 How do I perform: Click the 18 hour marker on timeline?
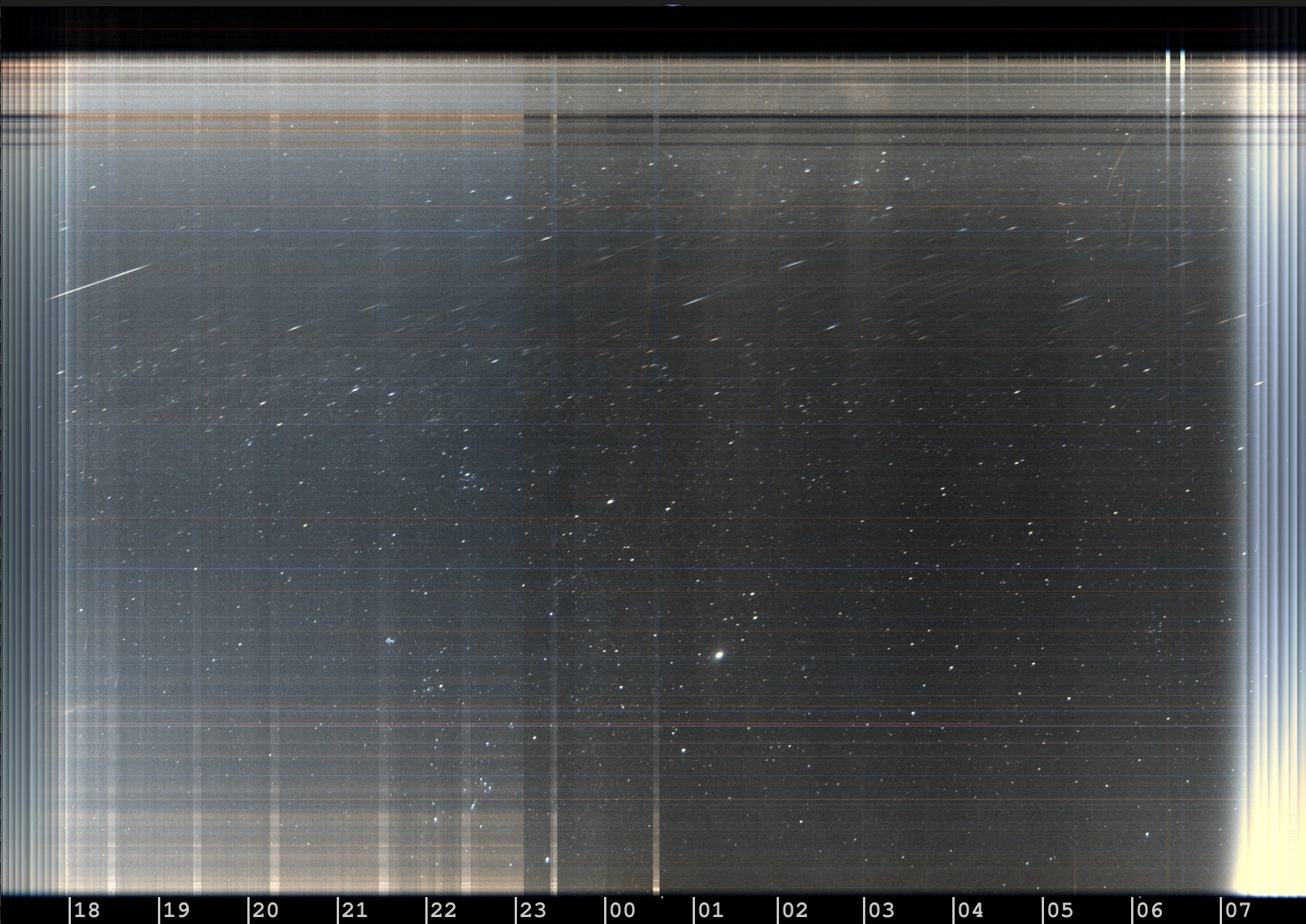point(87,910)
